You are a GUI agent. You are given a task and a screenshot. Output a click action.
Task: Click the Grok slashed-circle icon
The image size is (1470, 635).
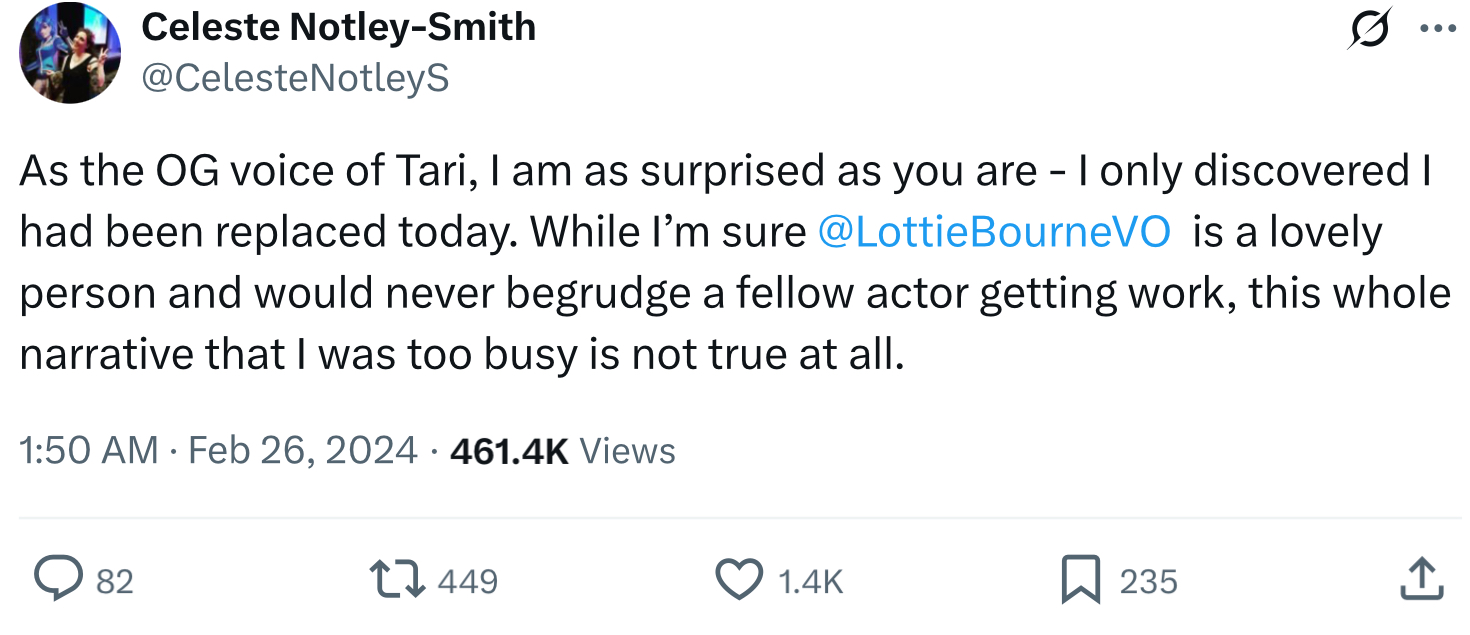[1369, 29]
